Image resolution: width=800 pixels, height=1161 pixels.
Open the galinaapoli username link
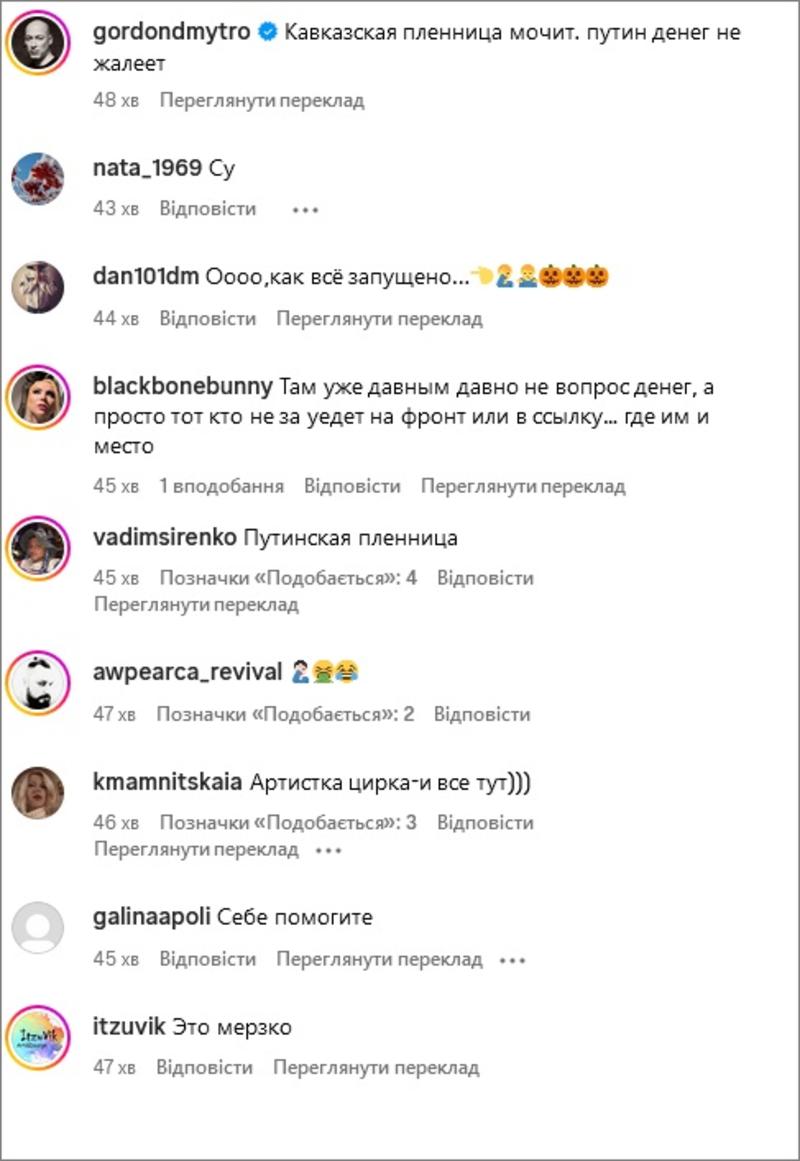(x=152, y=917)
